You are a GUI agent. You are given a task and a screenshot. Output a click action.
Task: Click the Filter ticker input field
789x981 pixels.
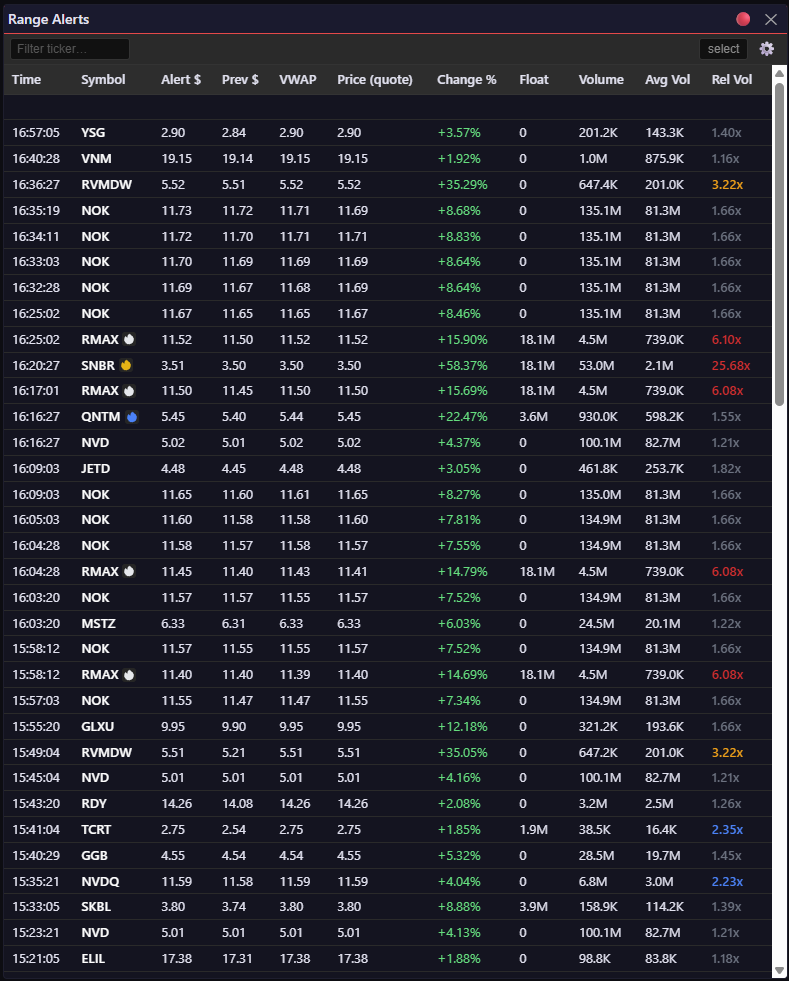pos(70,49)
